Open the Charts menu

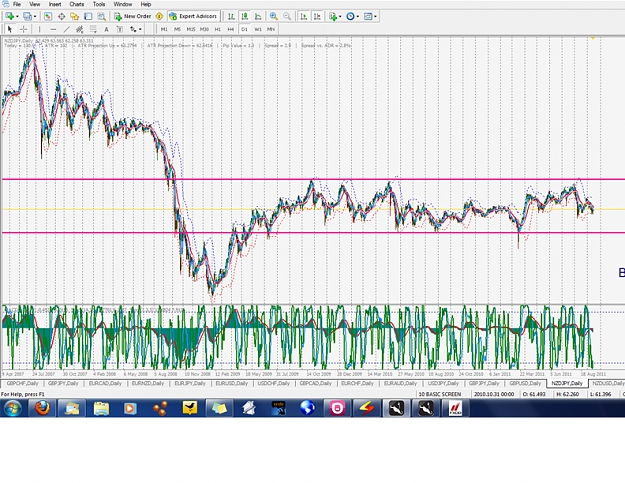coord(76,4)
